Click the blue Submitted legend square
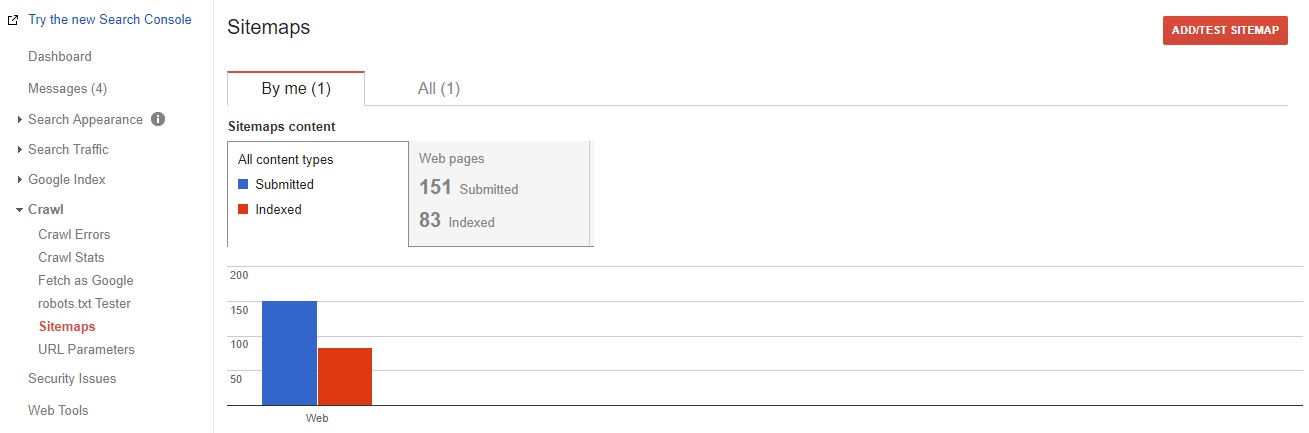Image resolution: width=1309 pixels, height=433 pixels. pyautogui.click(x=243, y=184)
